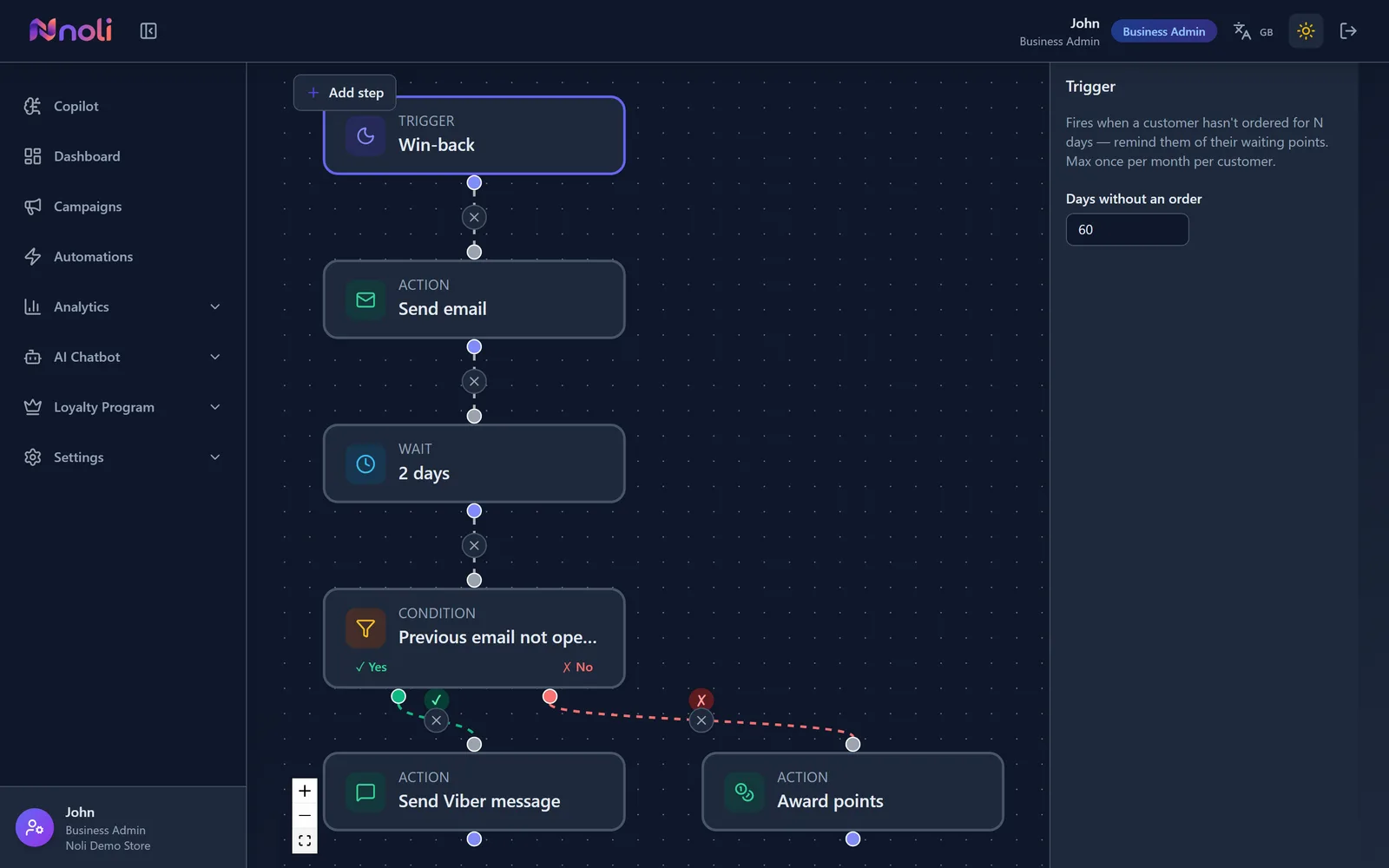Image resolution: width=1389 pixels, height=868 pixels.
Task: Click the Business Admin role badge
Action: click(1163, 31)
